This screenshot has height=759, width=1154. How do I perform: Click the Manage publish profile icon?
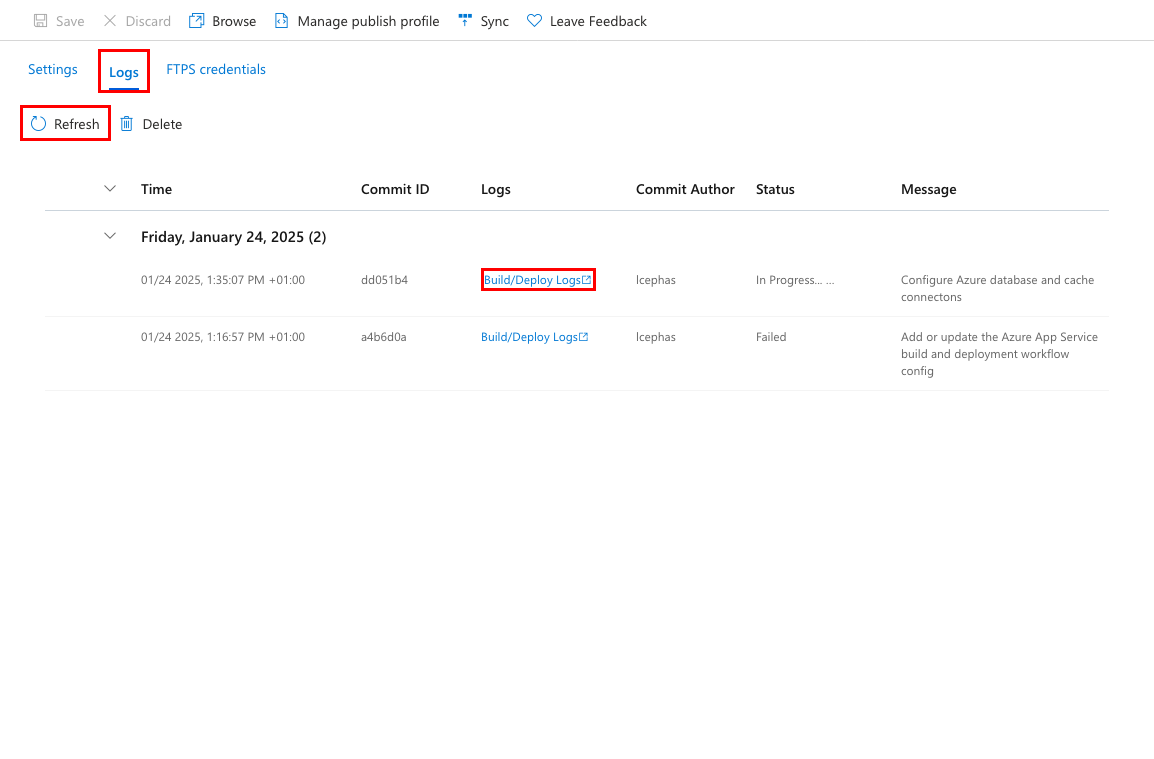[281, 20]
